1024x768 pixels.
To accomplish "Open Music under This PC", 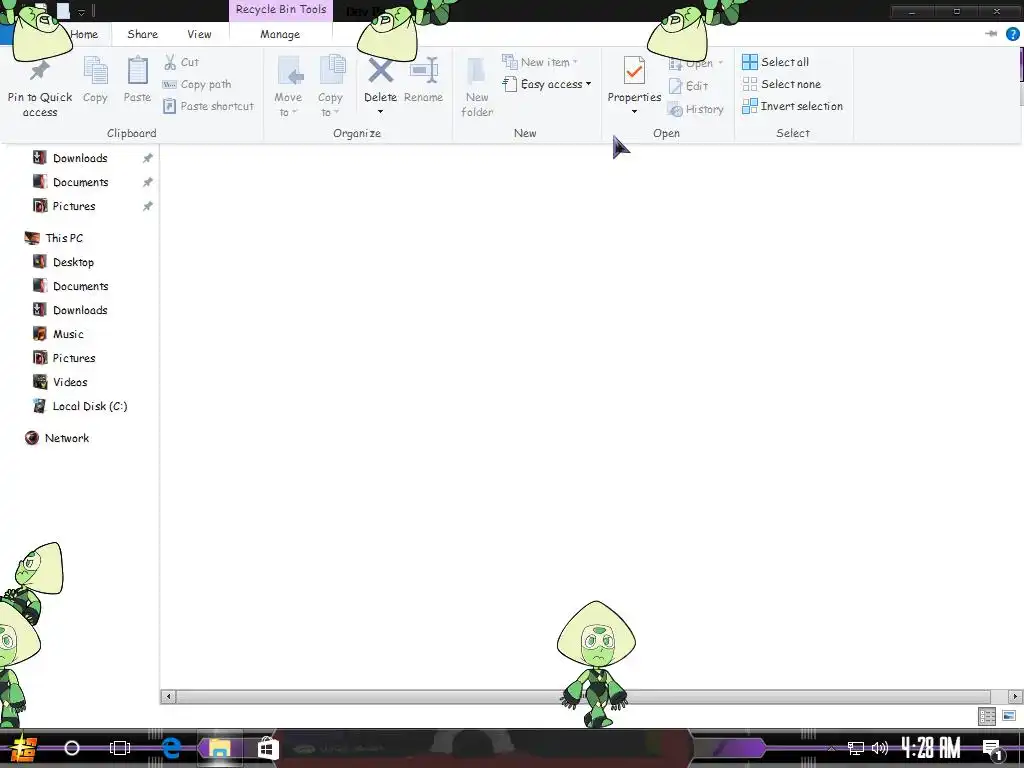I will (68, 334).
